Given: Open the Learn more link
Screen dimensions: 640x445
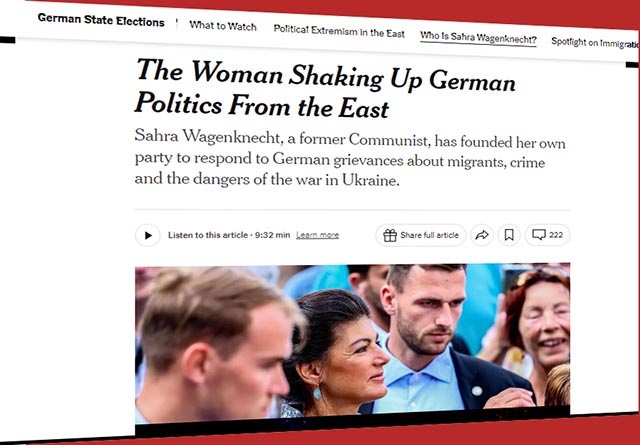Looking at the screenshot, I should point(318,235).
